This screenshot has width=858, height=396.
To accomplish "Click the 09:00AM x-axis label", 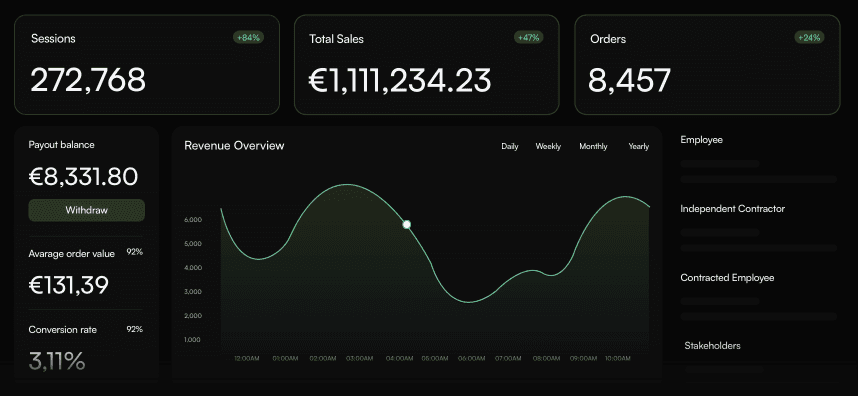I will [x=583, y=359].
